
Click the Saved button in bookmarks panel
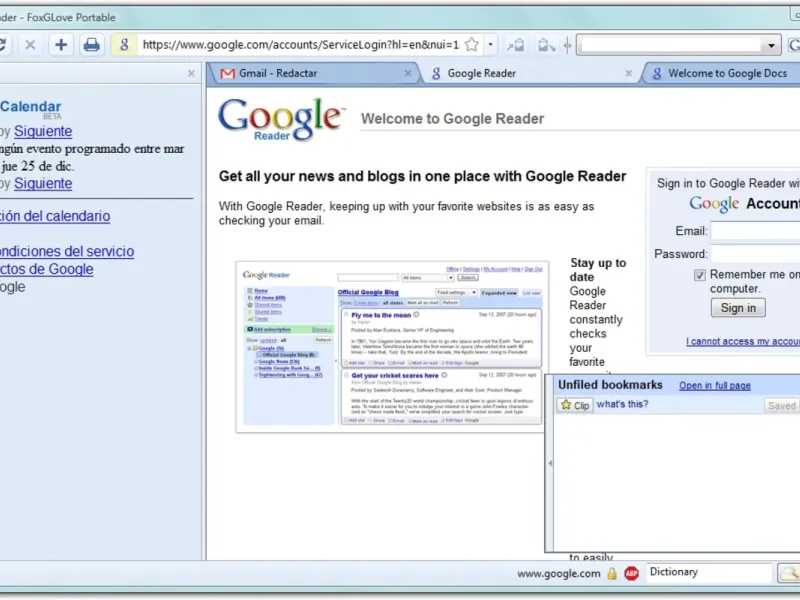(782, 406)
